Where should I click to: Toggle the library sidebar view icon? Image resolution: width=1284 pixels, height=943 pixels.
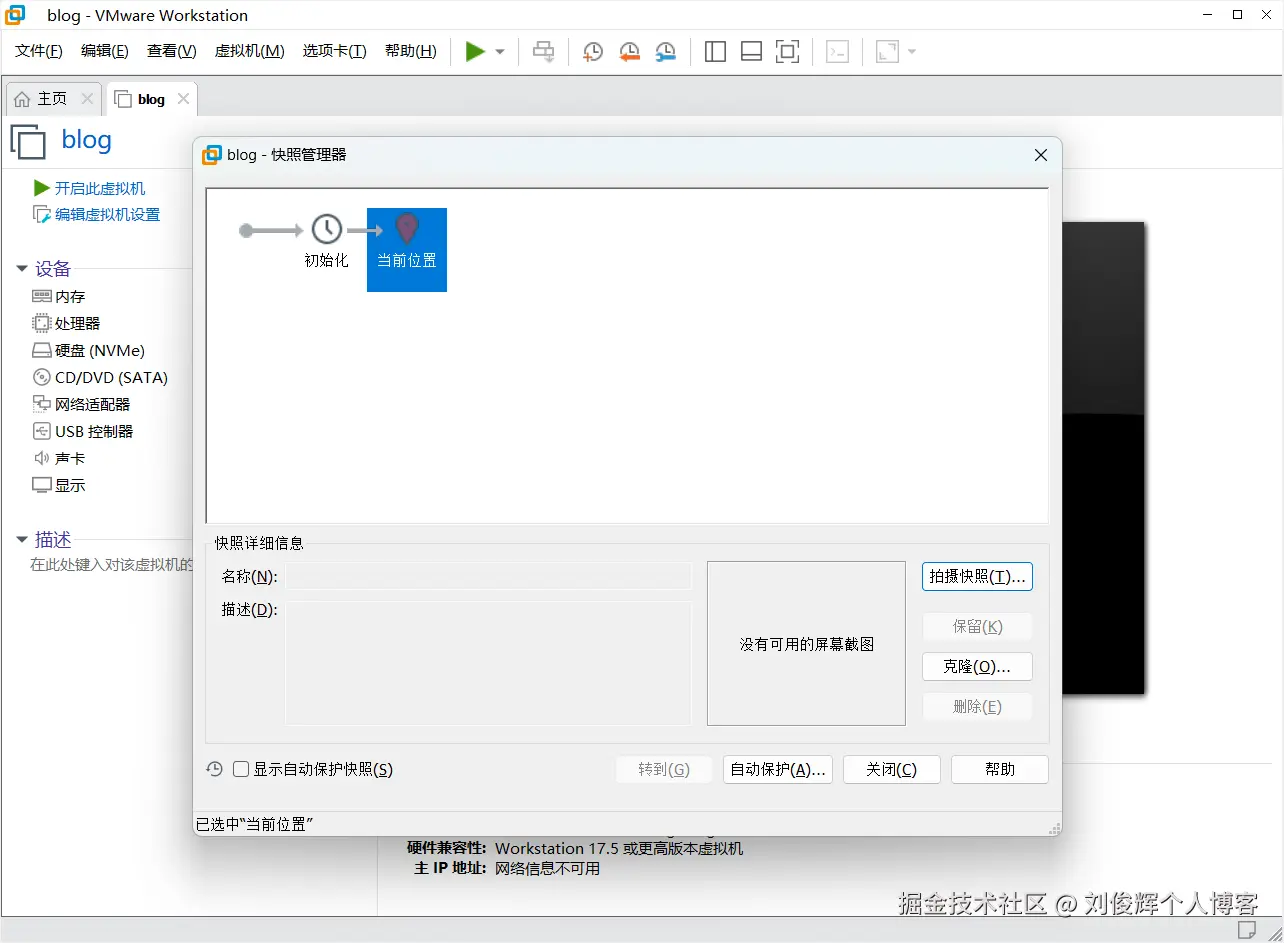715,52
